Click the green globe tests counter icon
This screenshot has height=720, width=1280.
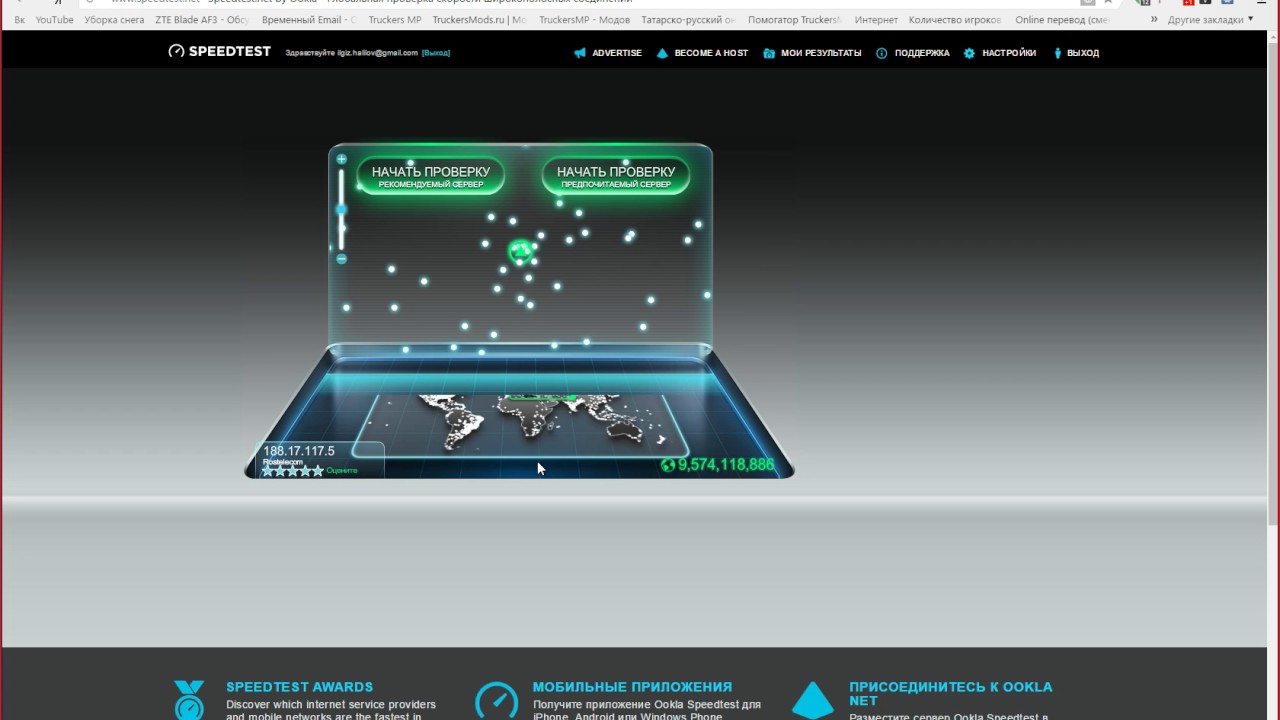[x=668, y=465]
